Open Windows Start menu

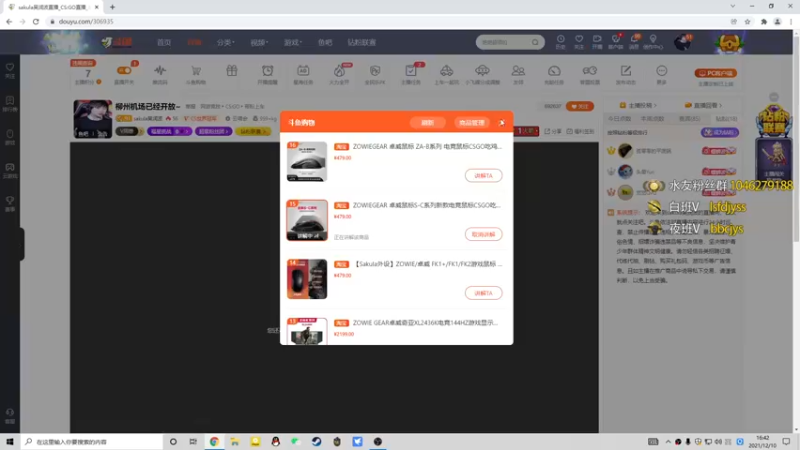click(x=10, y=441)
